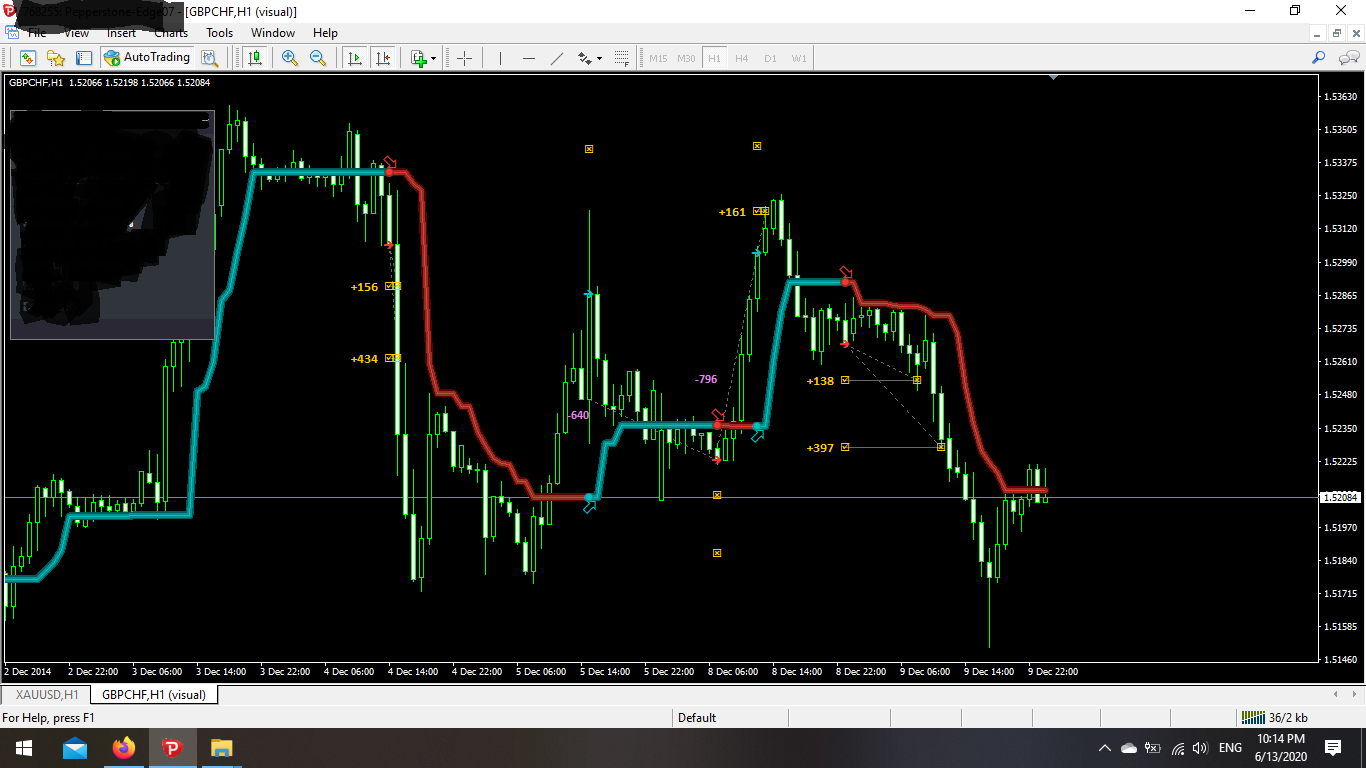Switch chart to candlesticks icon
This screenshot has height=768, width=1366.
click(256, 58)
